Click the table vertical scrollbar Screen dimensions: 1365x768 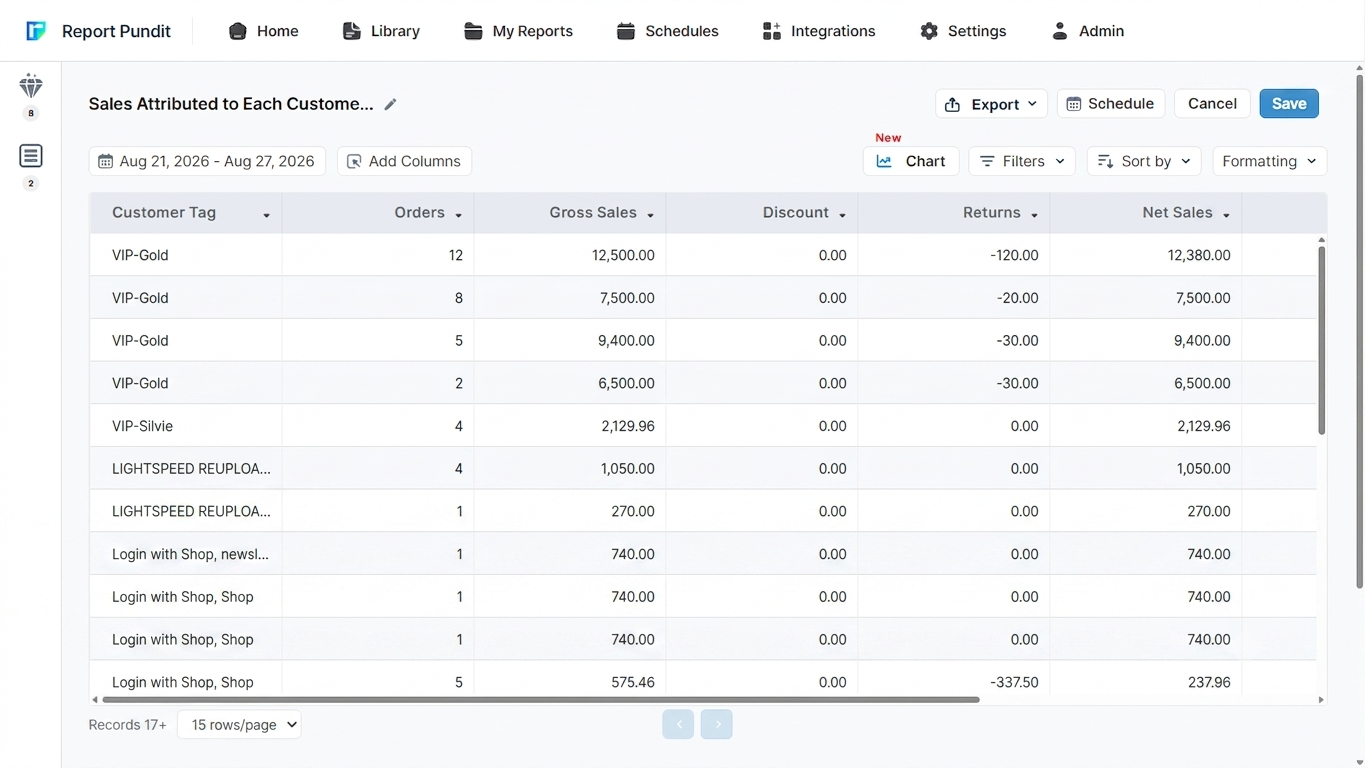click(1321, 340)
